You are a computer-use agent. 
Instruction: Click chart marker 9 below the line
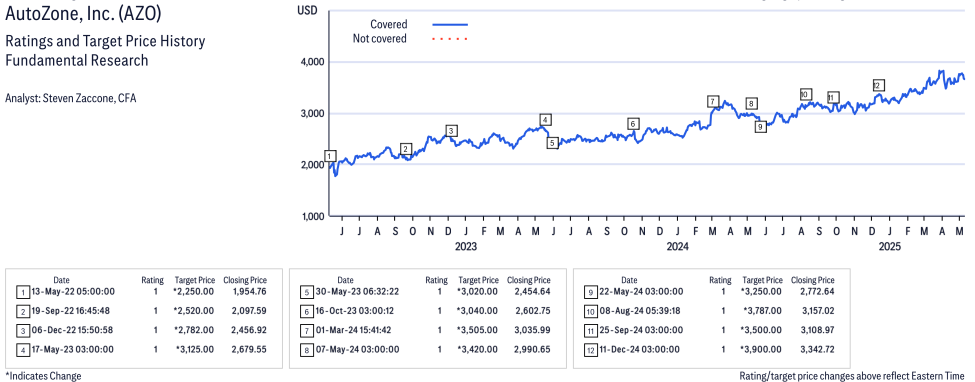point(760,126)
